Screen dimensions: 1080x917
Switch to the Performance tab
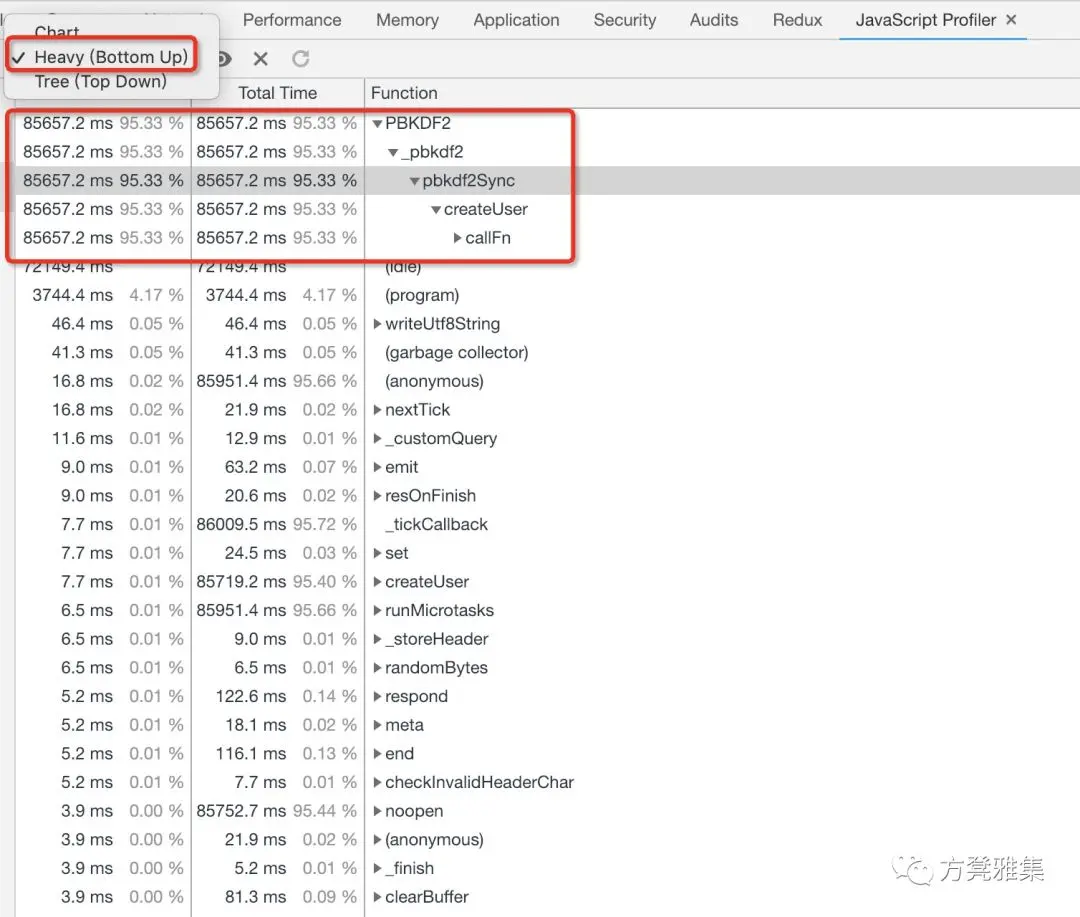click(292, 20)
